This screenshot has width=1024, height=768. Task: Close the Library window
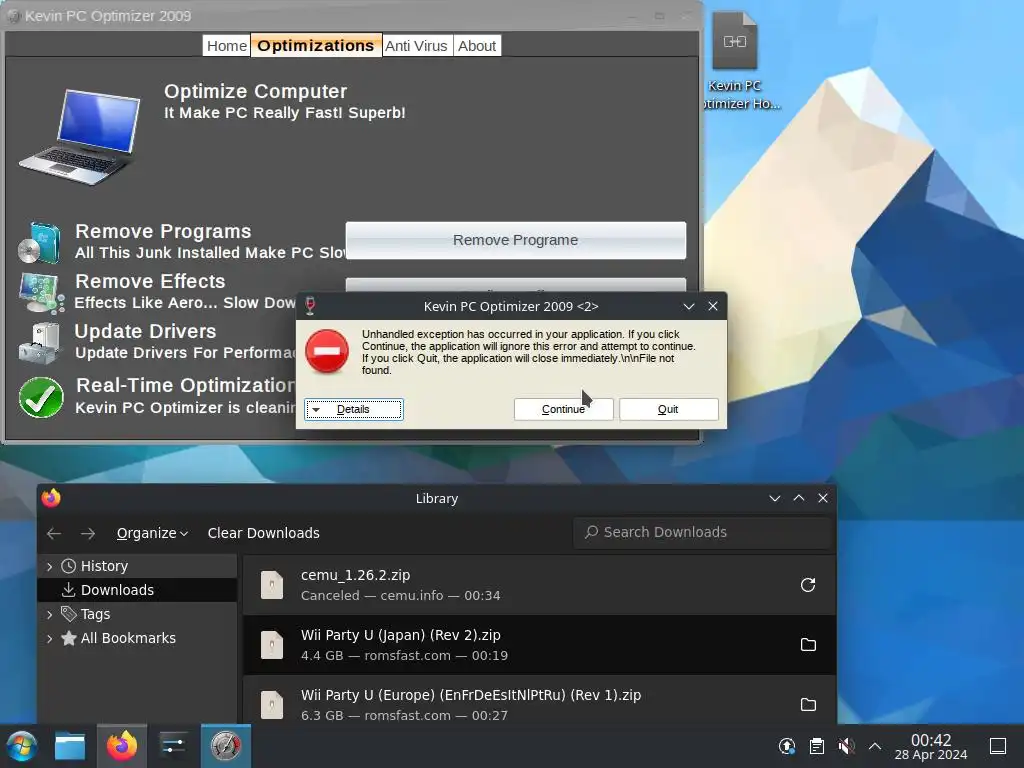(x=823, y=498)
